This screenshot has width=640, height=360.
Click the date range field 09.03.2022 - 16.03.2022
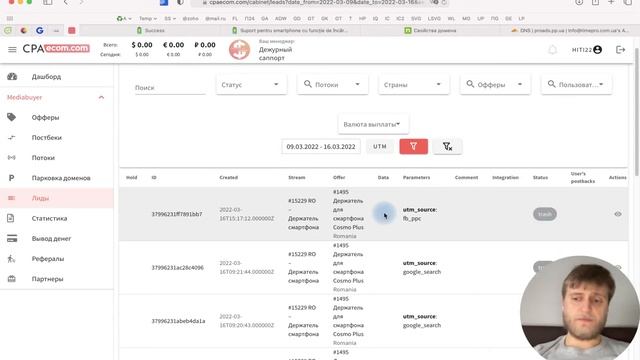click(x=321, y=147)
